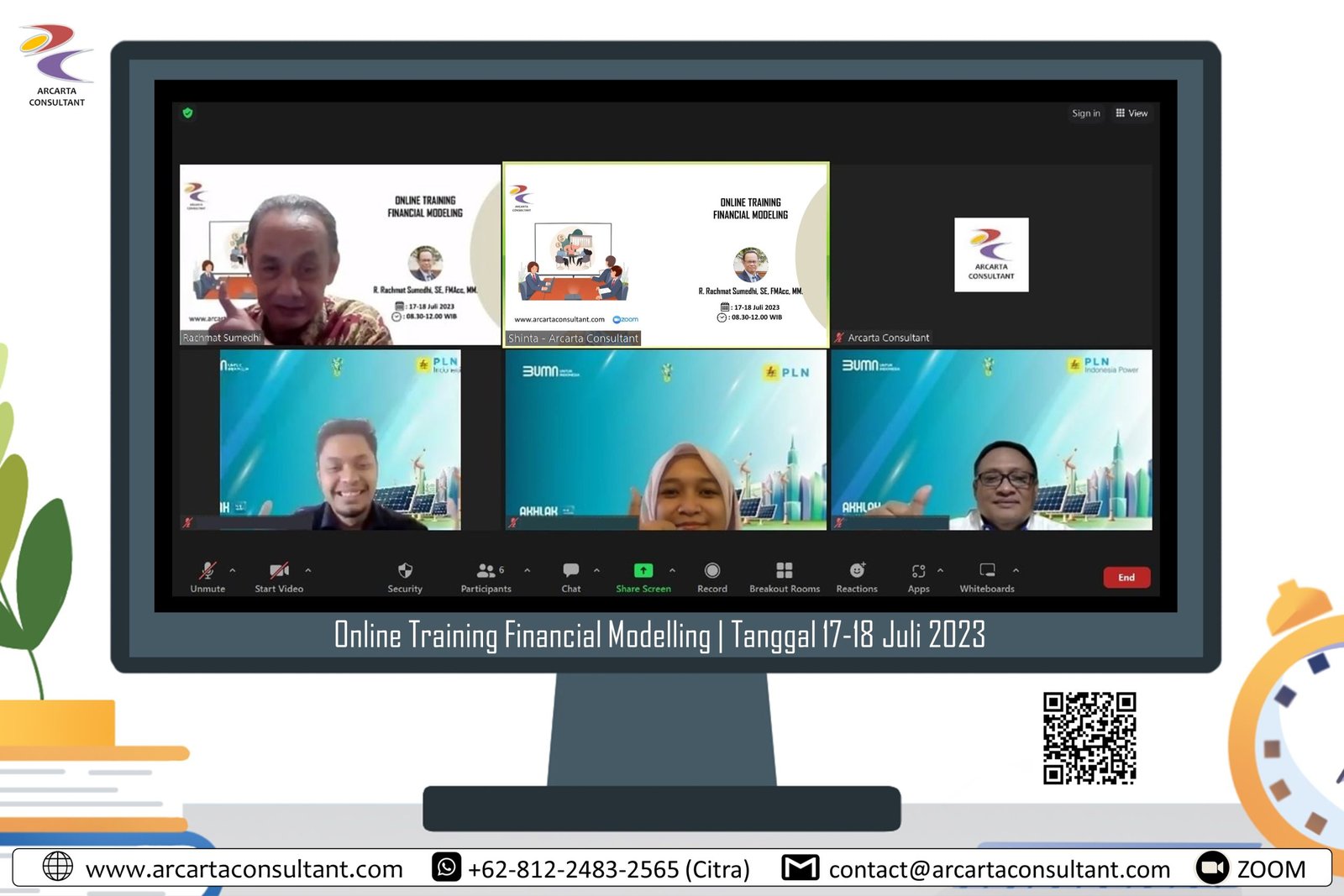Start Video with the camera toggle
1344x896 pixels.
[279, 571]
